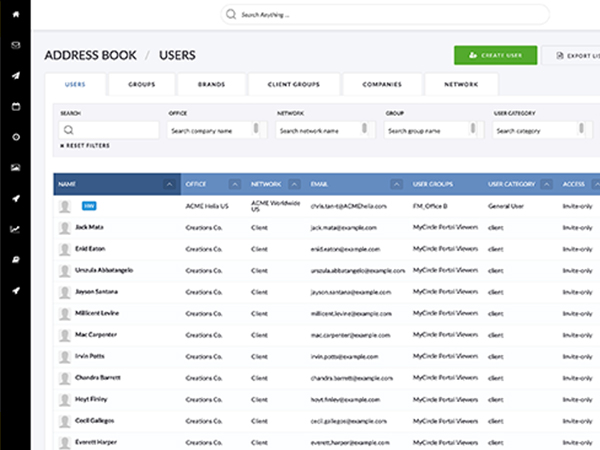Click magnifier icon in Search Anything bar

click(231, 15)
